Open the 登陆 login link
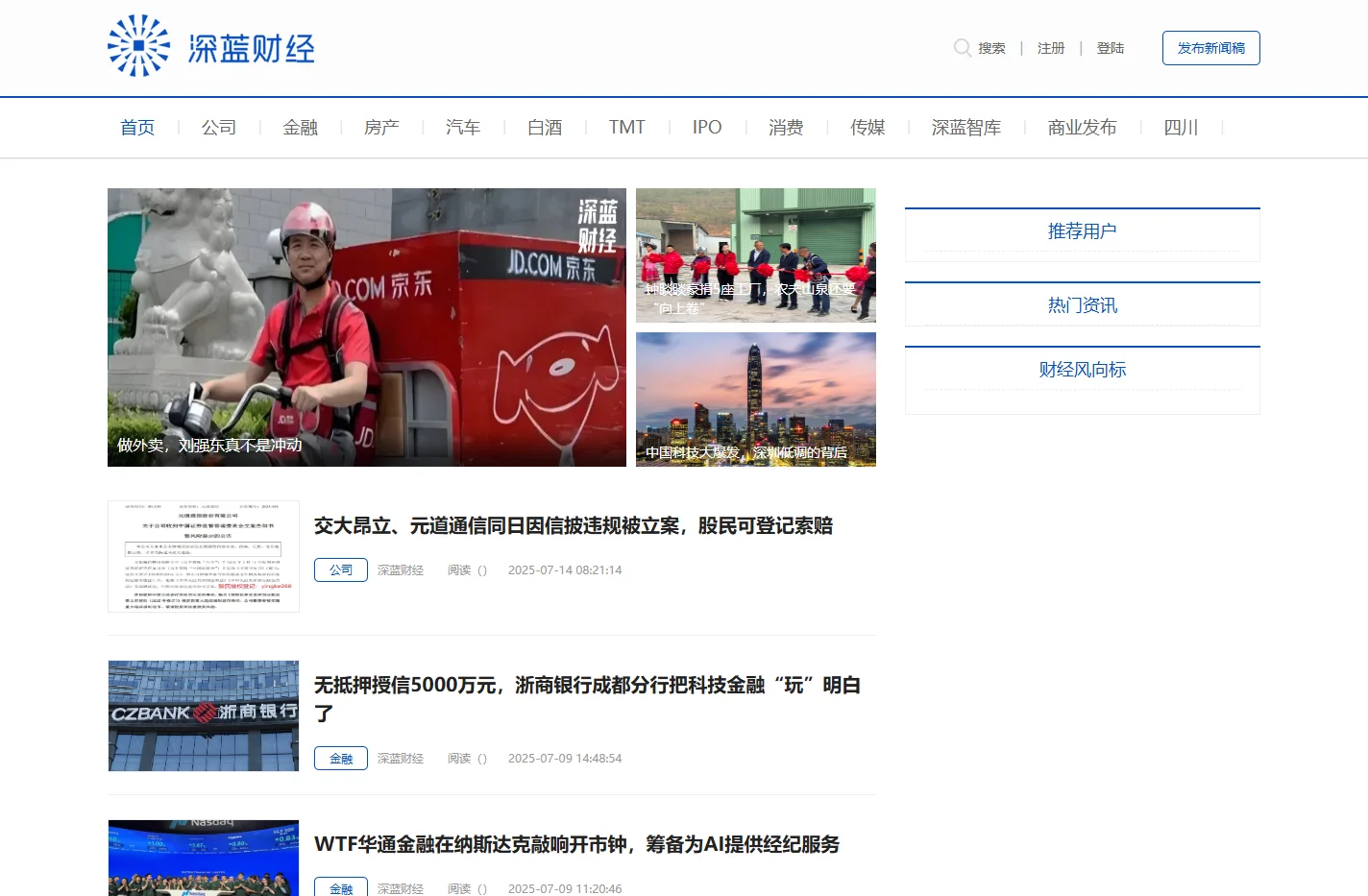The image size is (1368, 896). coord(1111,48)
